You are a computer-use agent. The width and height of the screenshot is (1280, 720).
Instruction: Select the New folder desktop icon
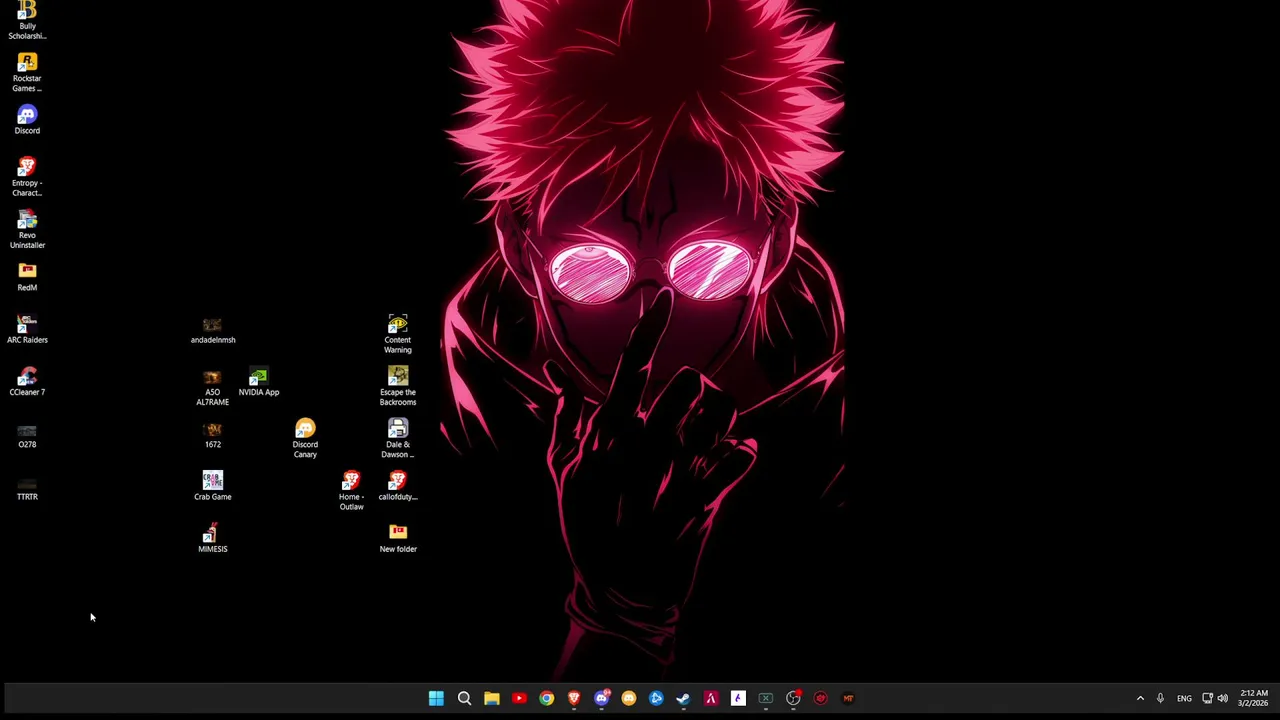(398, 538)
